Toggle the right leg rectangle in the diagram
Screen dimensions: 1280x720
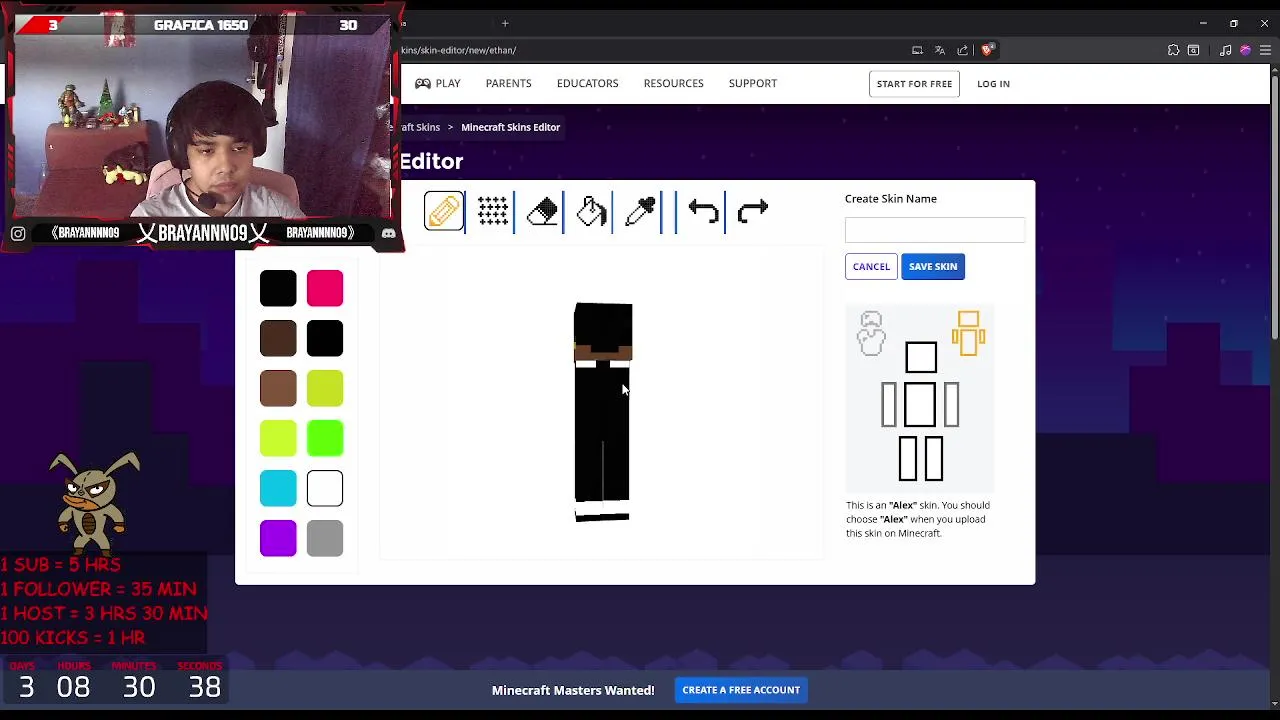pos(932,459)
